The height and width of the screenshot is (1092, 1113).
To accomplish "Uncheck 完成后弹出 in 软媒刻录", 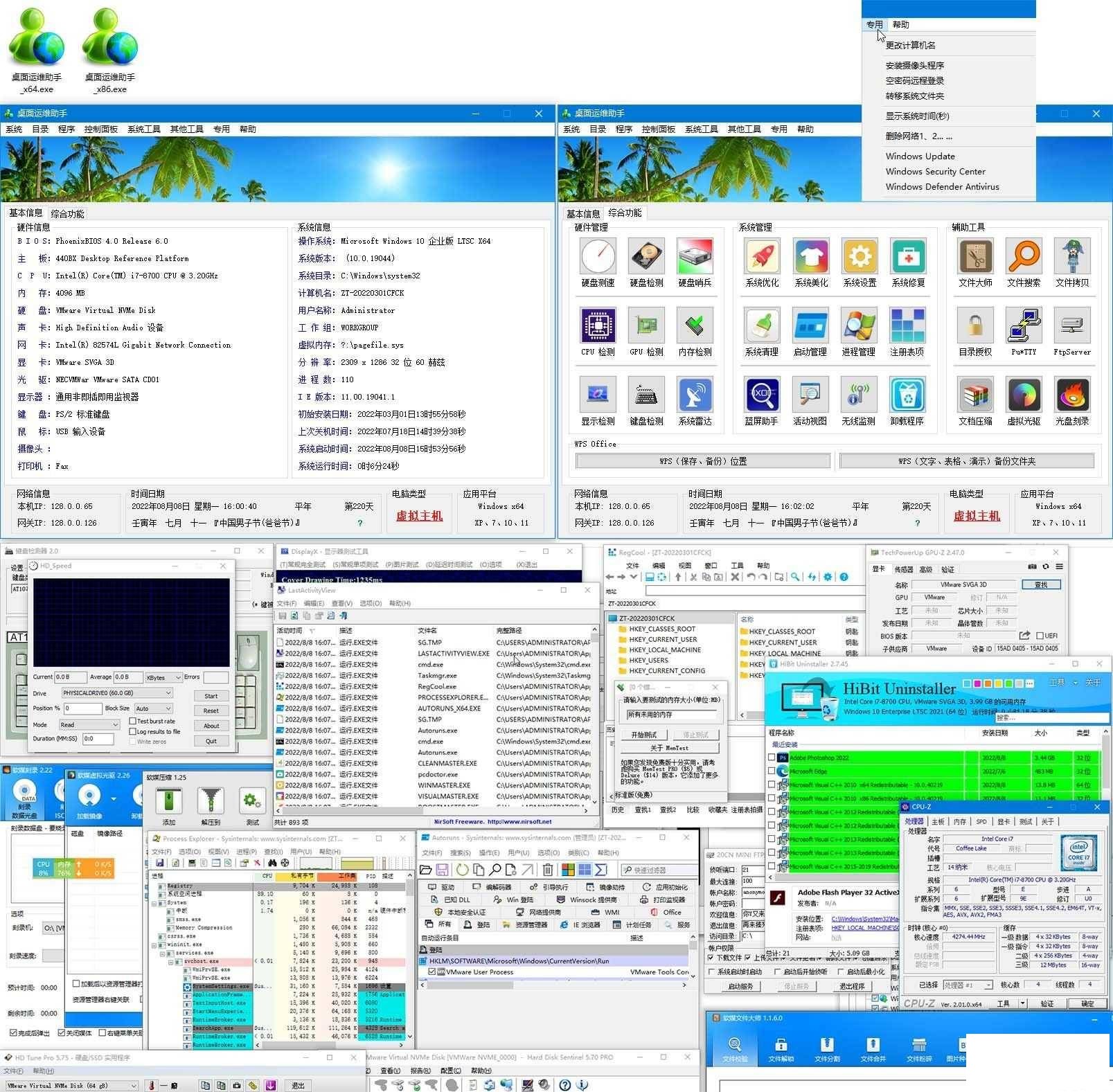I will tap(13, 1032).
